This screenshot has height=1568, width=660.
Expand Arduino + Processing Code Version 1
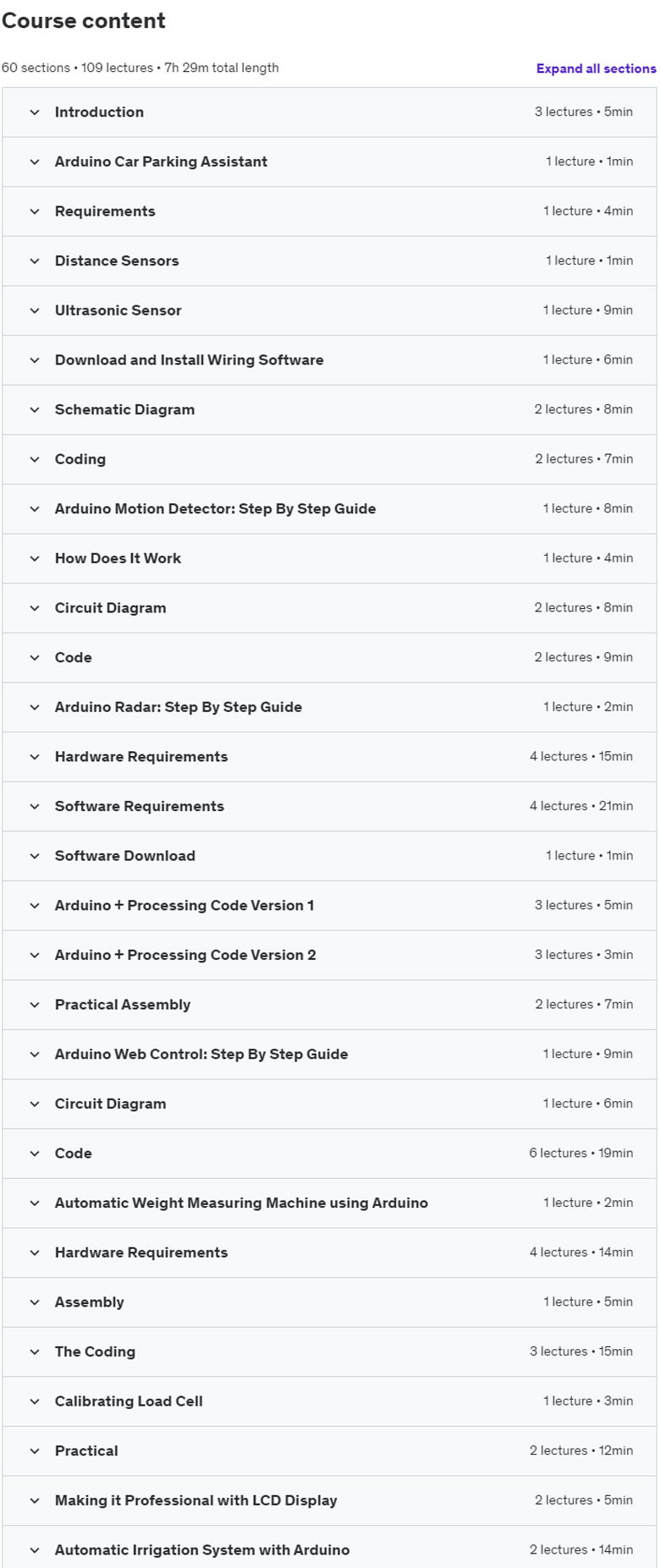click(184, 905)
